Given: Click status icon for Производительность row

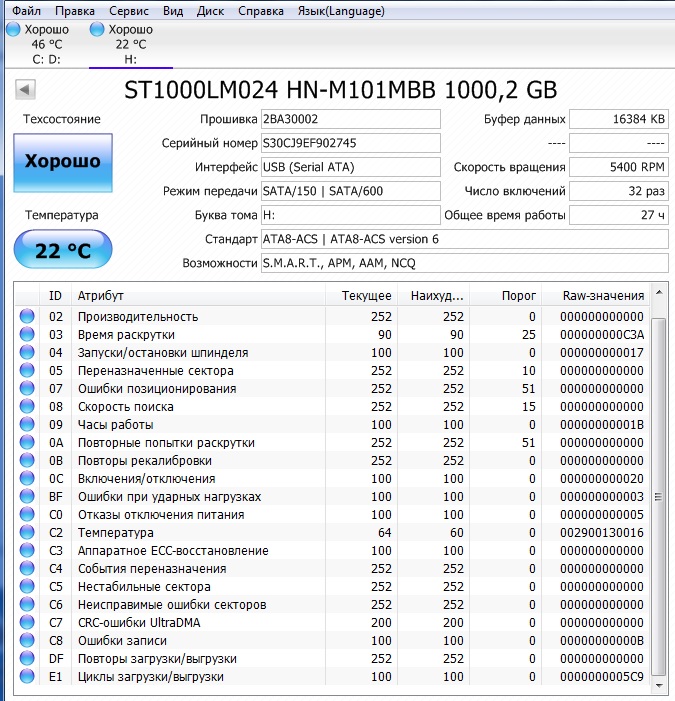Looking at the screenshot, I should 27,317.
